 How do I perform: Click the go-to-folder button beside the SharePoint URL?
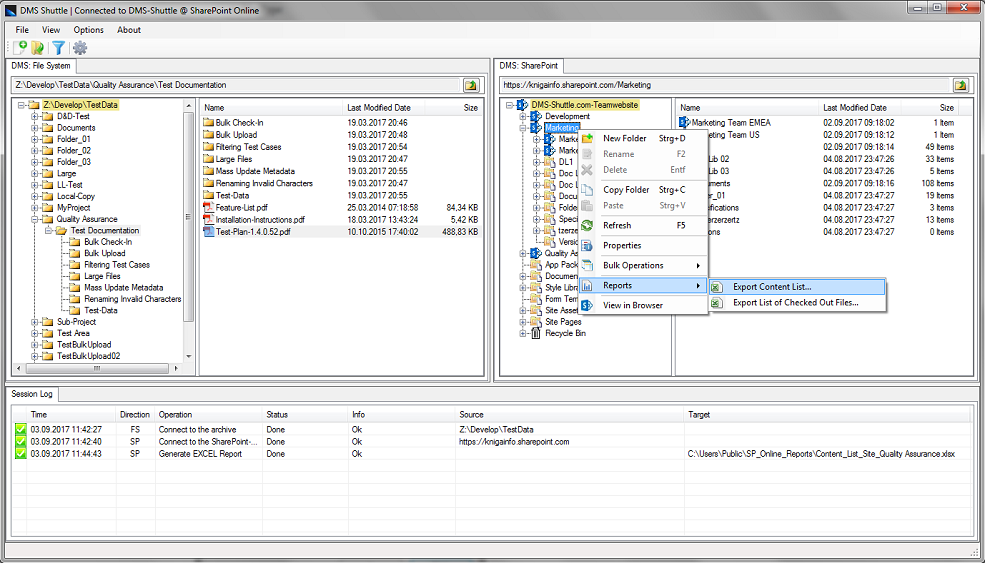point(961,85)
